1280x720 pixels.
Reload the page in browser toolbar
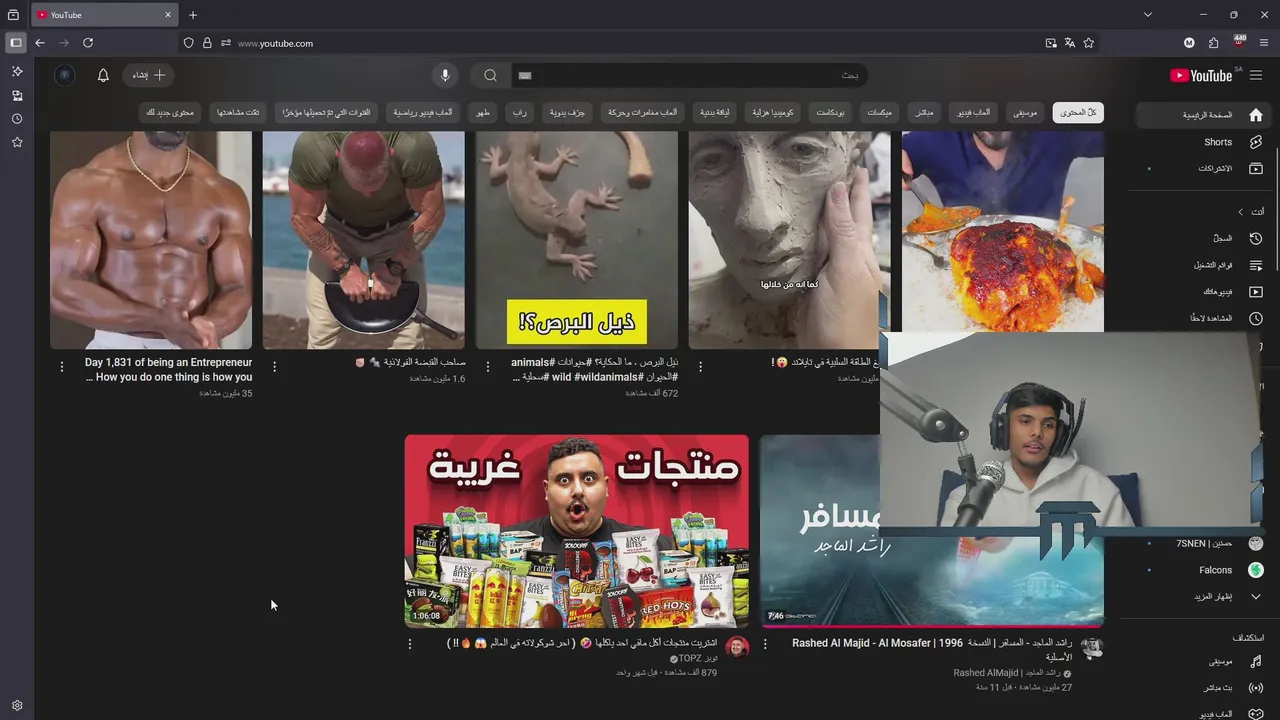click(x=88, y=43)
